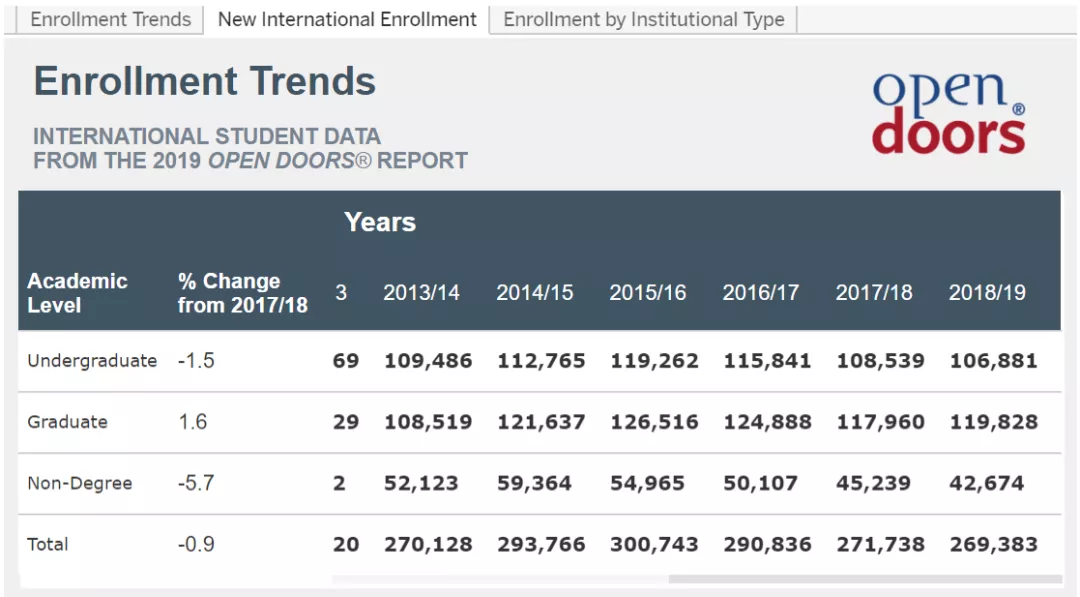
Task: Click the Non-Degree row label
Action: 80,483
